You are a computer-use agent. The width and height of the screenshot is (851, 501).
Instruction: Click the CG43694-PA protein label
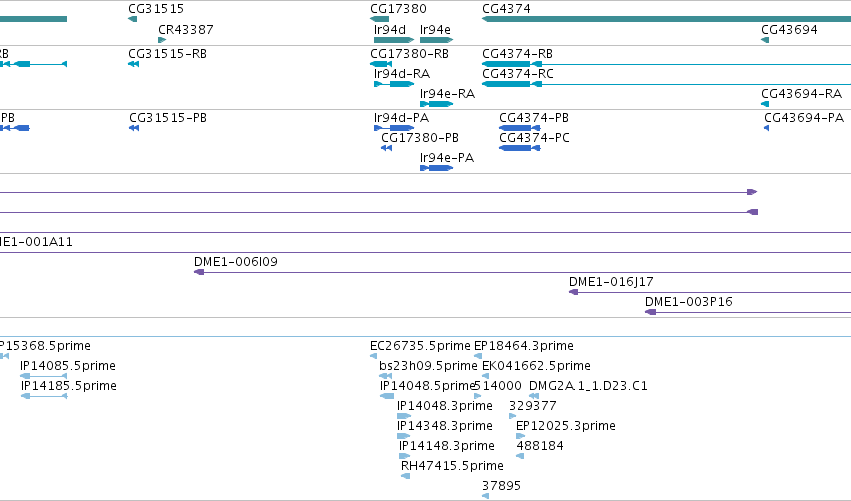point(804,118)
